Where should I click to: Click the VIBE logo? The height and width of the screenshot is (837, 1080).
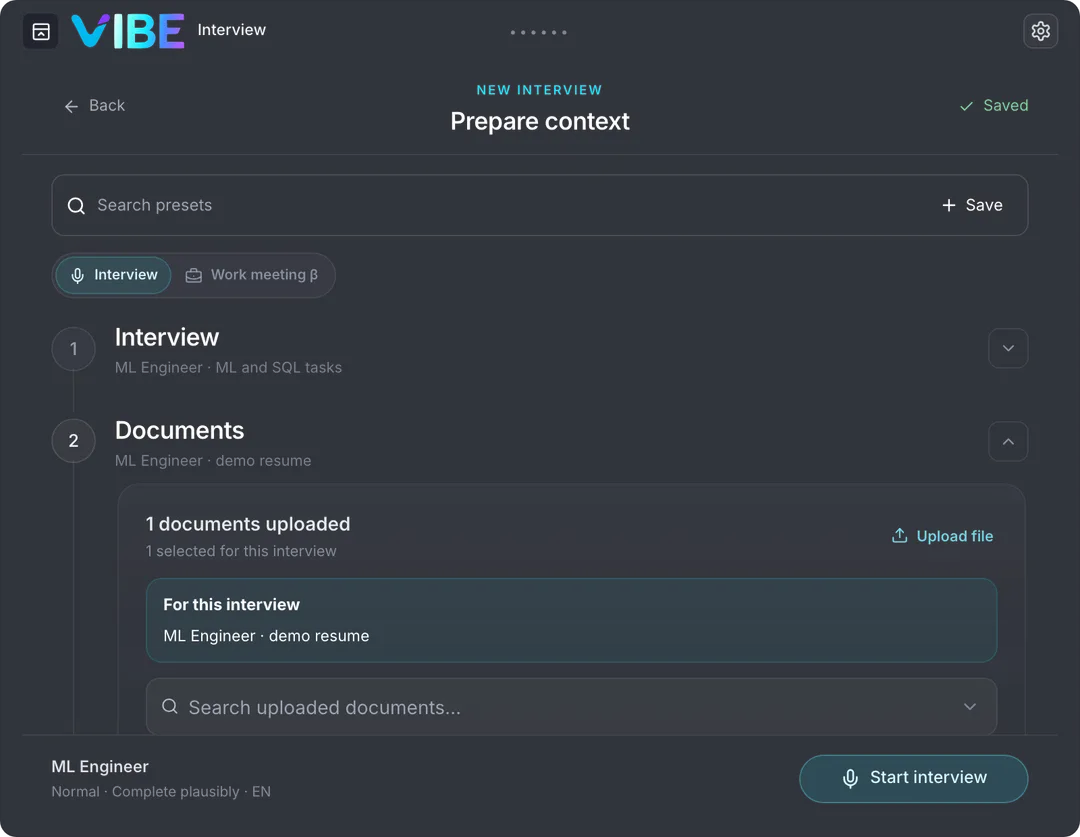click(127, 31)
